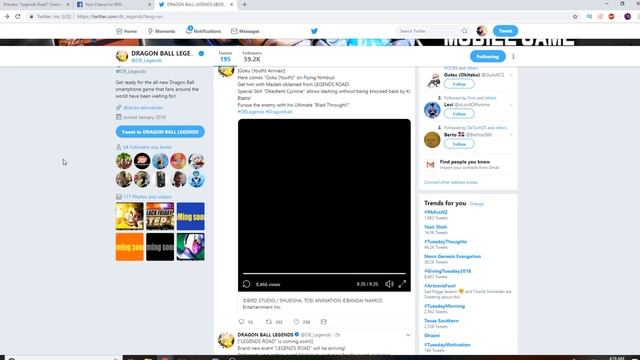Open Connect other address books link

(x=451, y=182)
